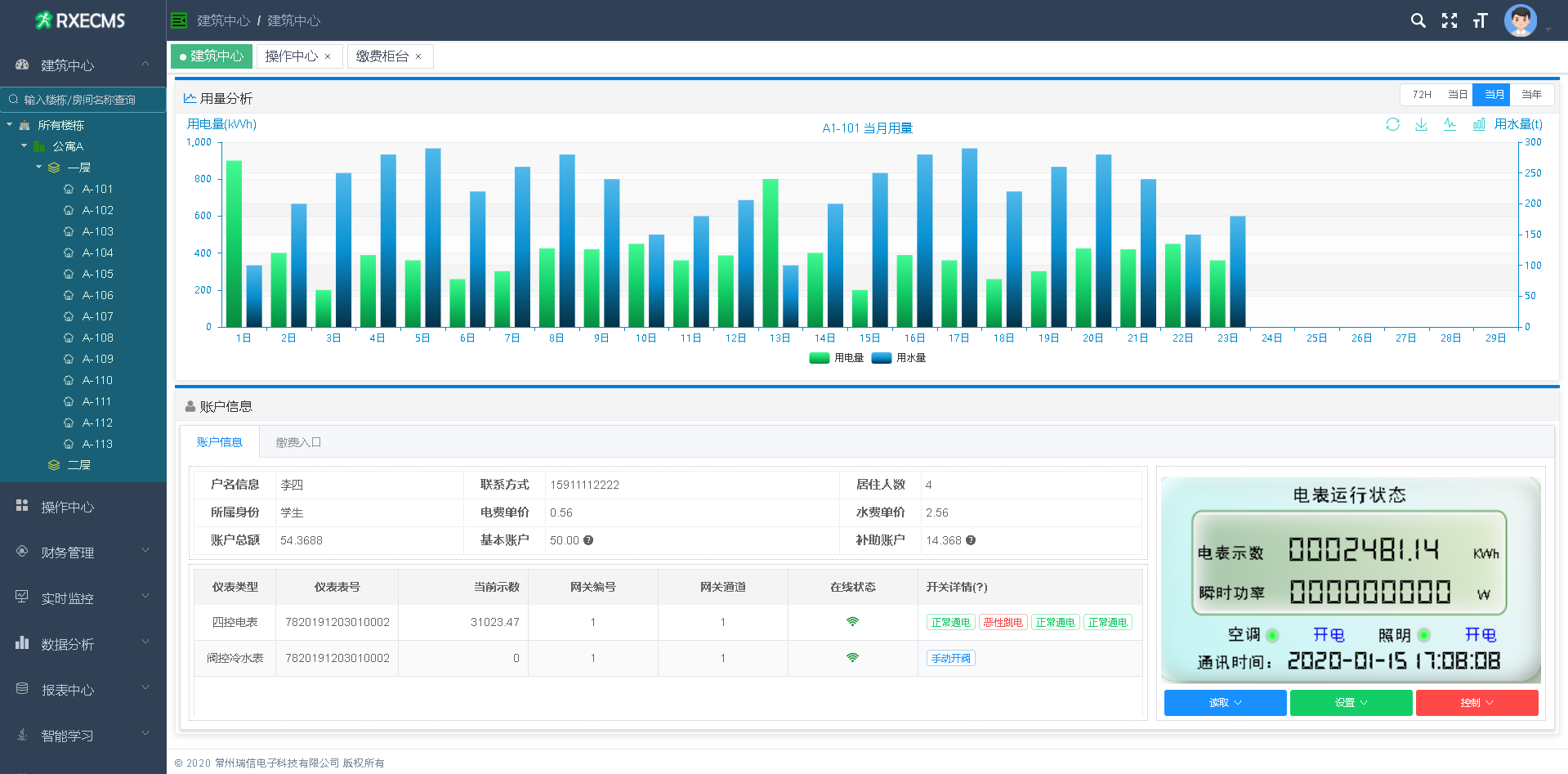
Task: Click the red 恶性跳电 status tag
Action: coord(1003,623)
